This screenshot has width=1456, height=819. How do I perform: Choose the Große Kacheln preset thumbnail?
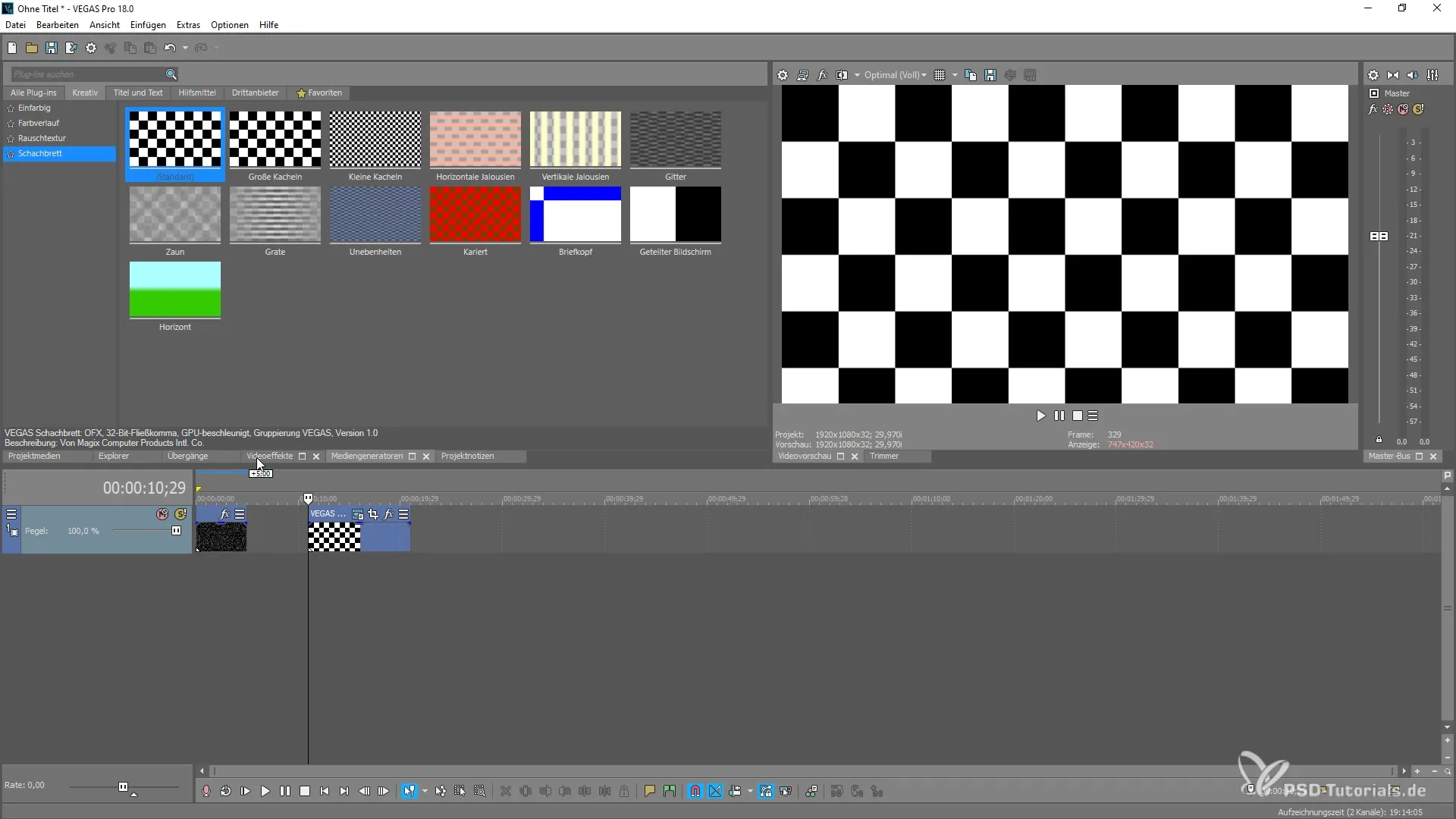point(275,140)
